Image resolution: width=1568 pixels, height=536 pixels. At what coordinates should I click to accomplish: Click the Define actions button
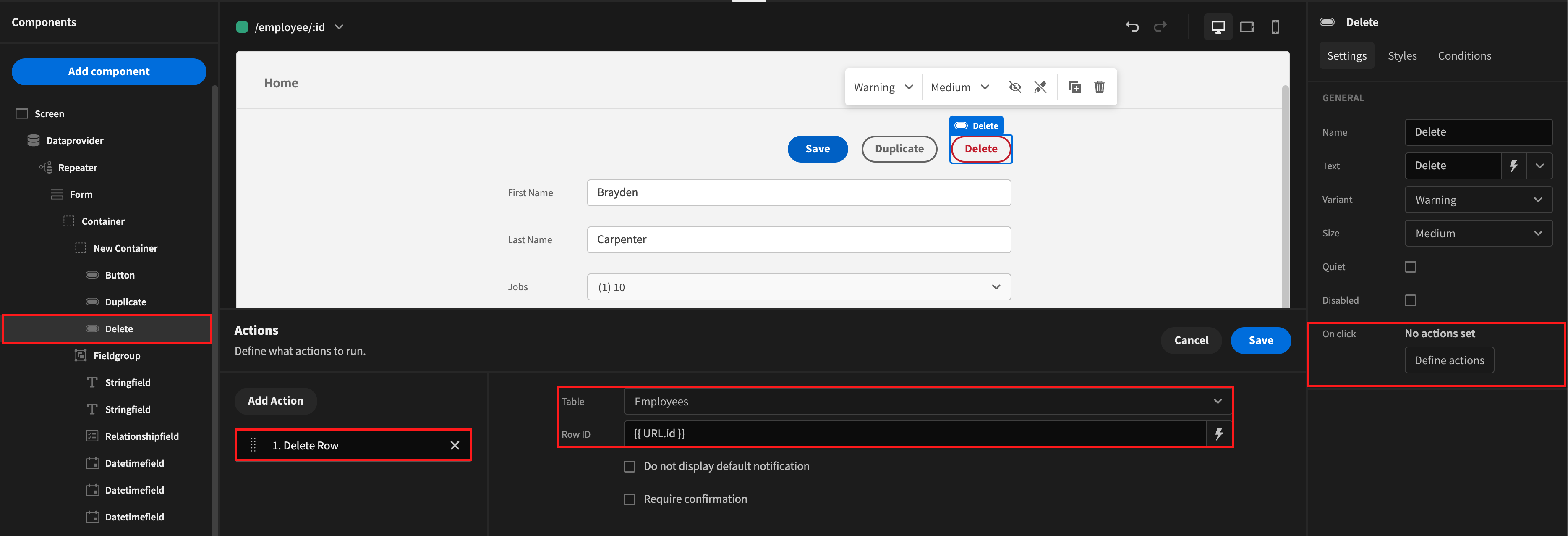click(x=1449, y=360)
